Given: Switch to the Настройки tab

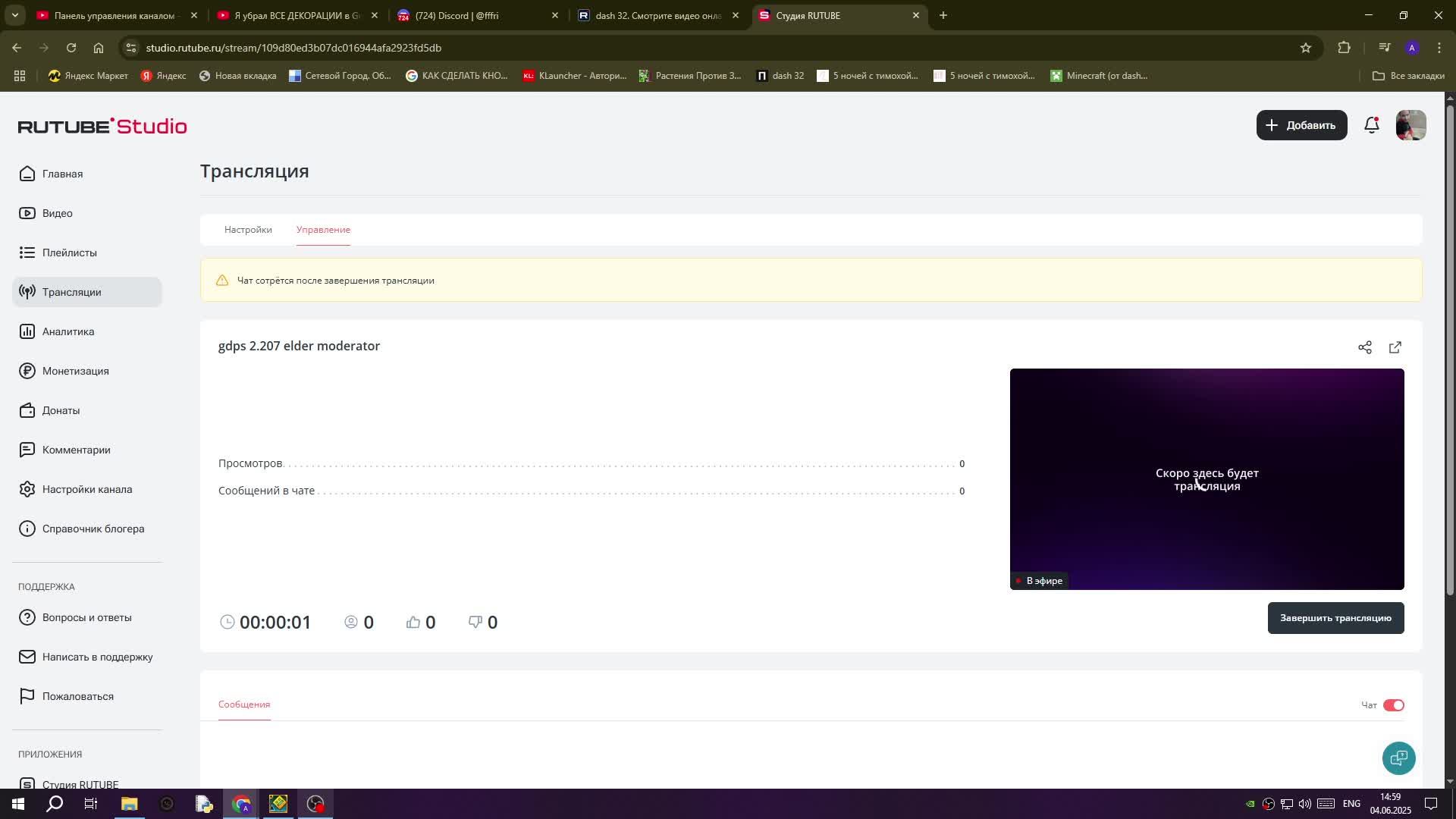Looking at the screenshot, I should coord(248,230).
